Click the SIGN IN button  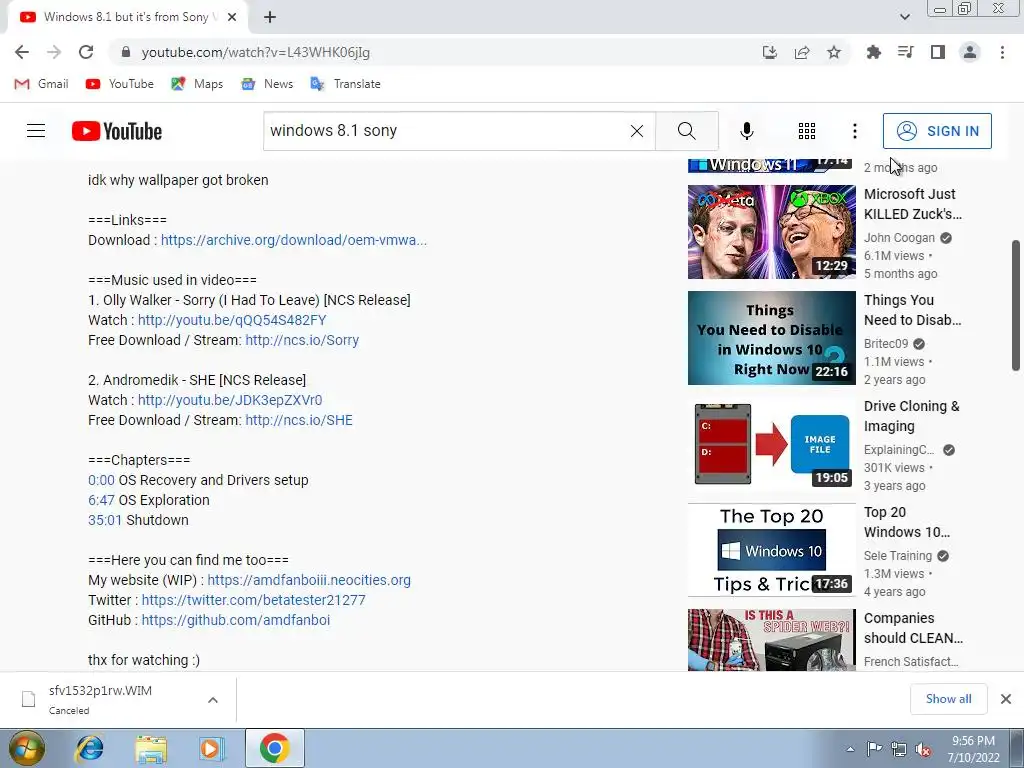pyautogui.click(x=937, y=131)
